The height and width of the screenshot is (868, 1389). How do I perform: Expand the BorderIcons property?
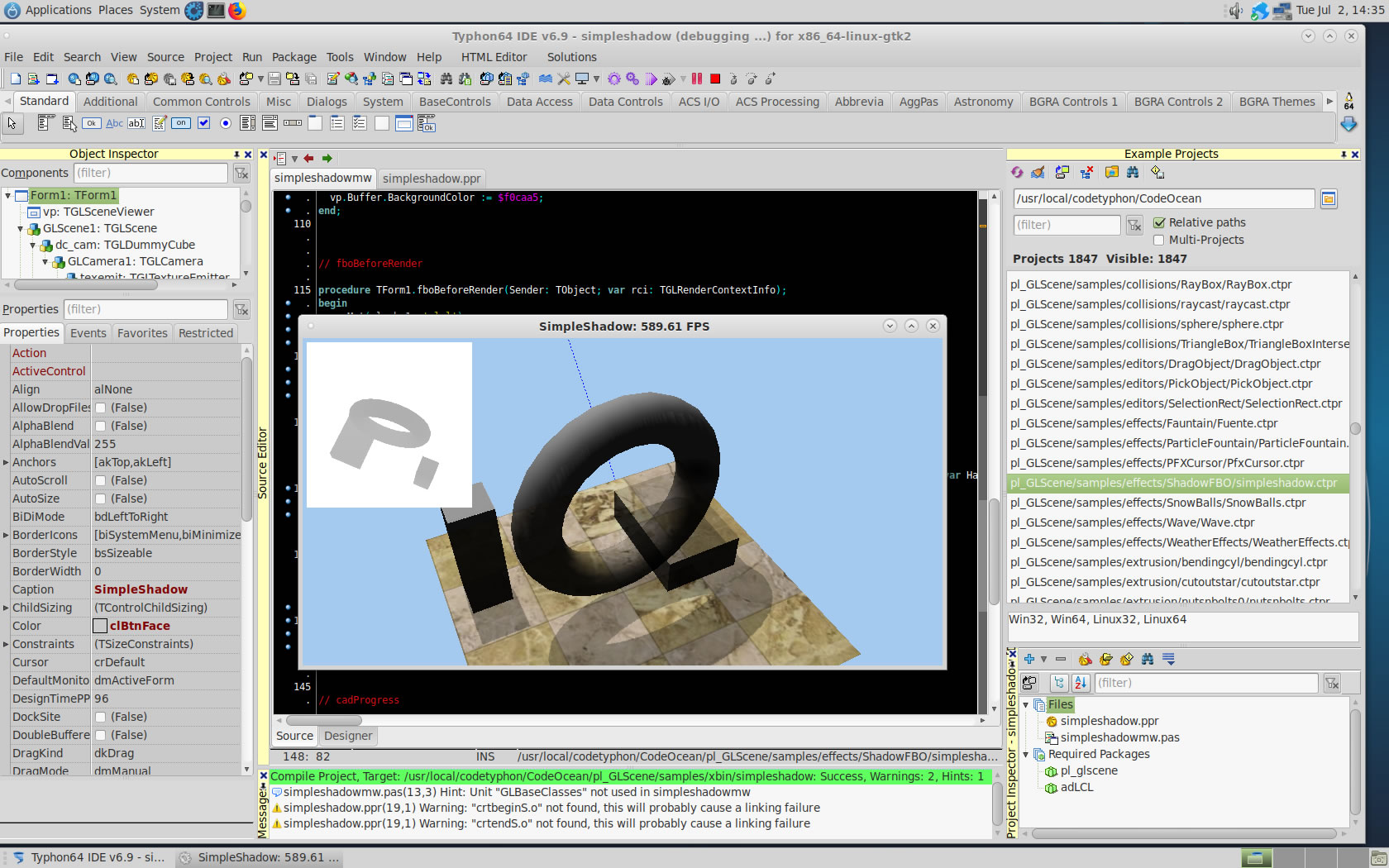(x=6, y=535)
